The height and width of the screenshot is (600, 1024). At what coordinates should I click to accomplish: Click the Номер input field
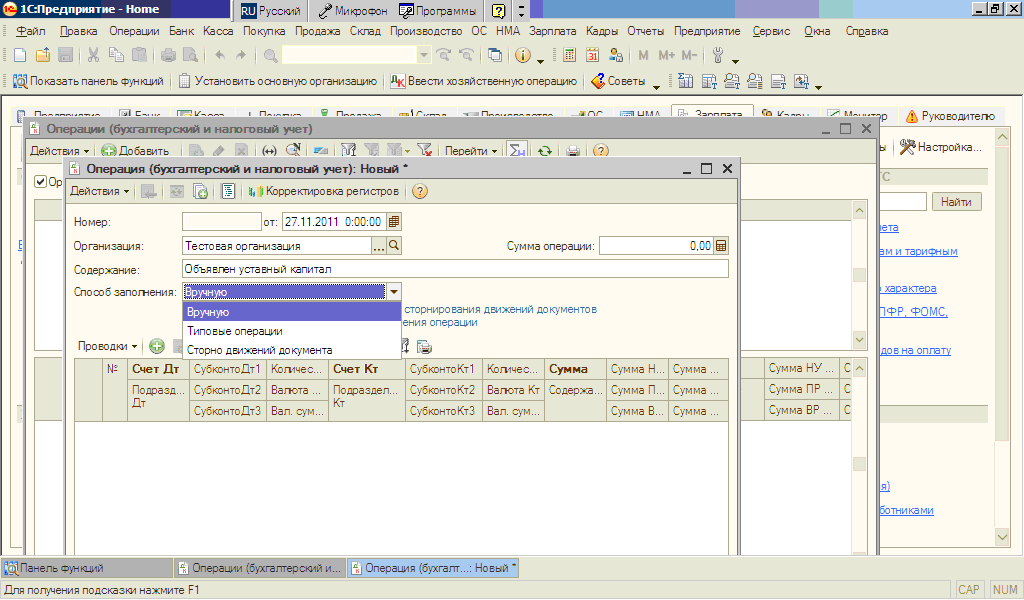[221, 222]
